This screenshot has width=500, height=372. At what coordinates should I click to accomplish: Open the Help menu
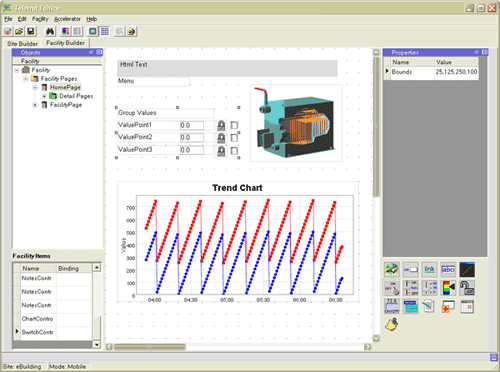[92, 19]
